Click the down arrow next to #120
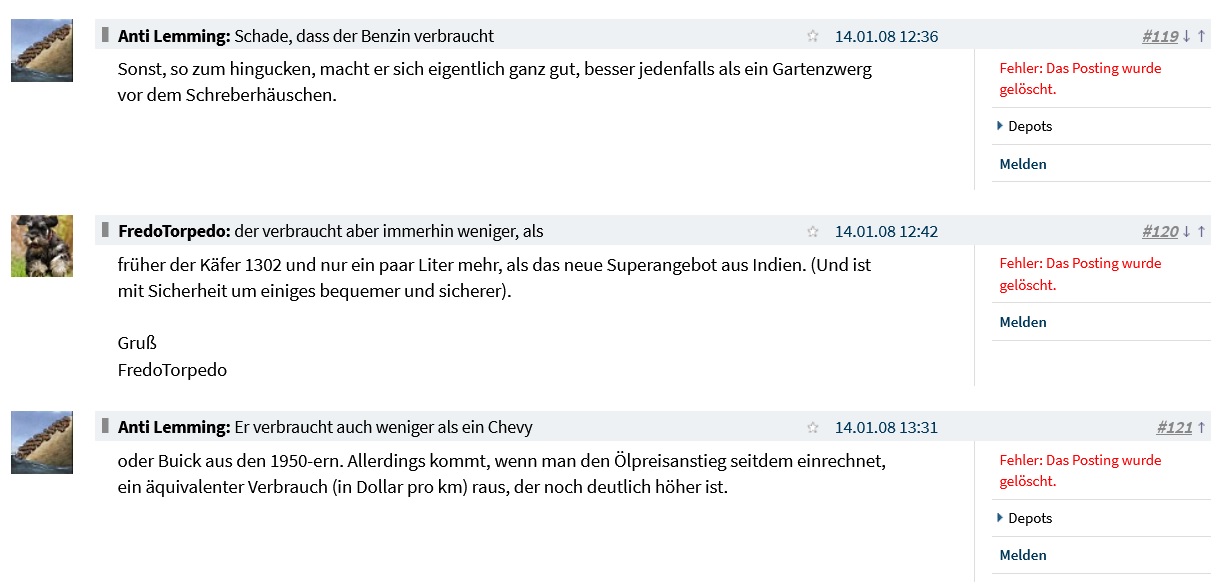Viewport: 1228px width, 586px height. coord(1188,231)
